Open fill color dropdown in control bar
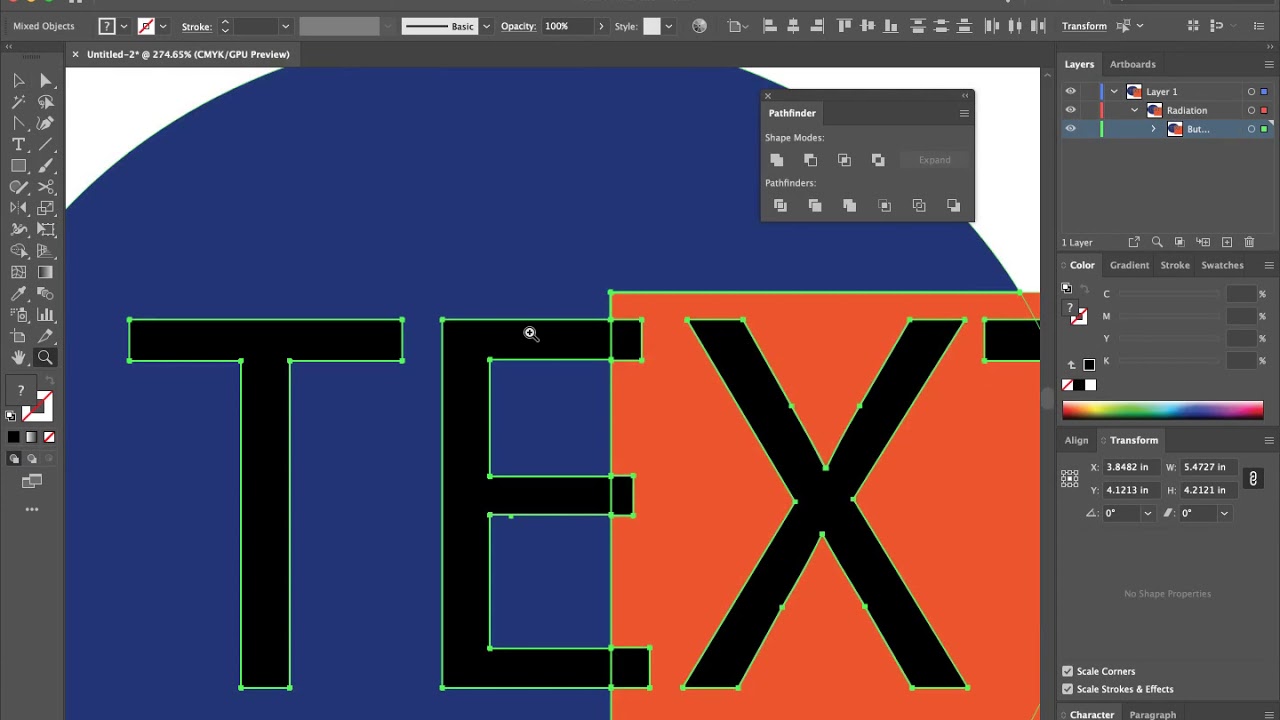This screenshot has height=720, width=1280. 124,26
